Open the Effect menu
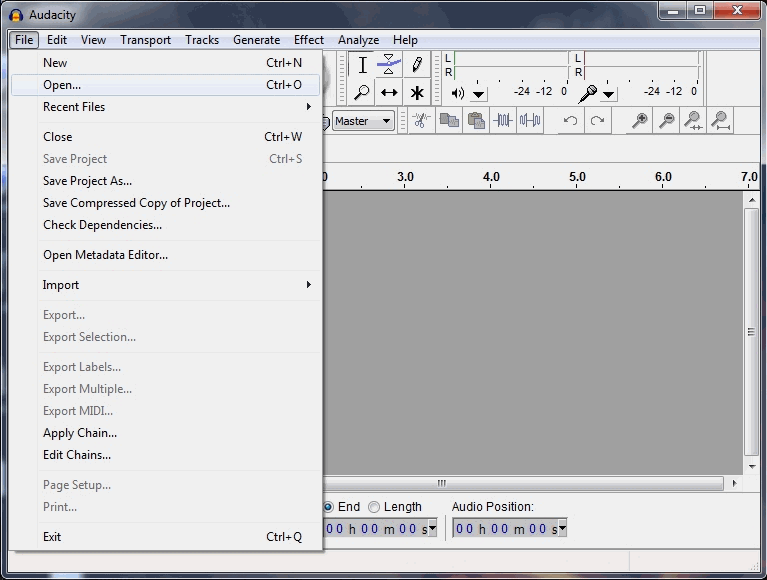This screenshot has height=580, width=767. tap(308, 40)
